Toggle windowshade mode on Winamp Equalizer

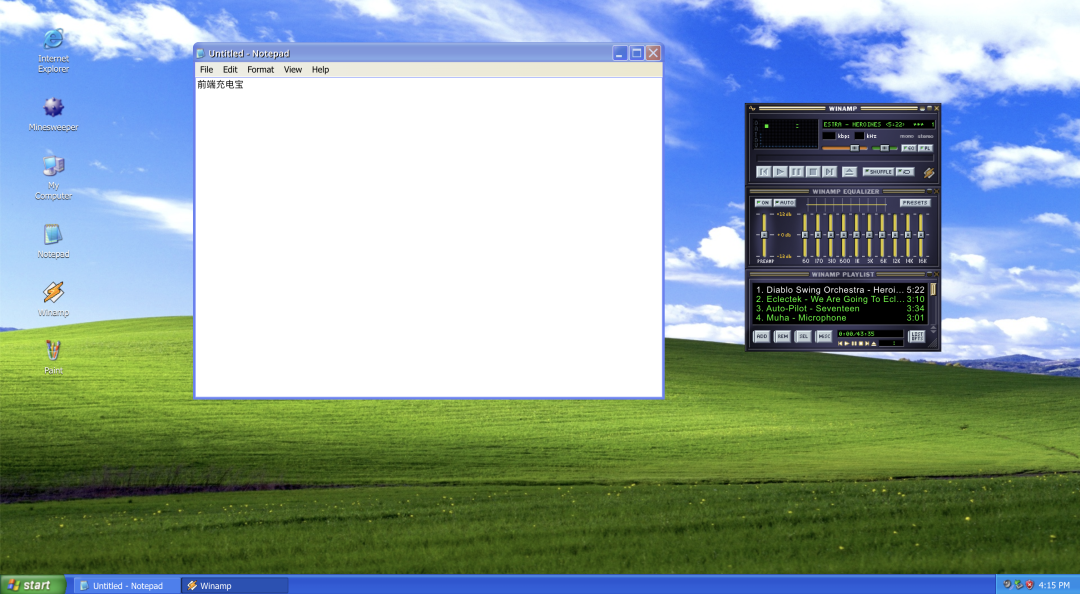point(929,191)
